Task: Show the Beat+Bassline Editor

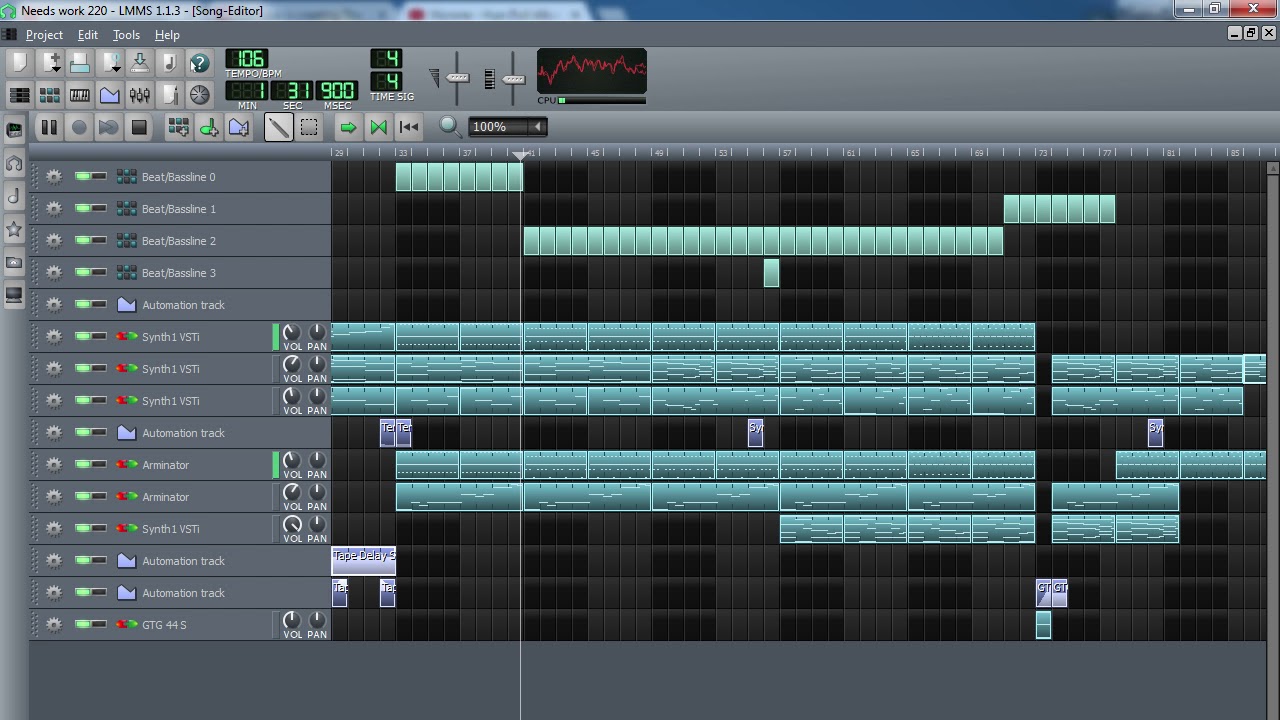Action: tap(49, 95)
